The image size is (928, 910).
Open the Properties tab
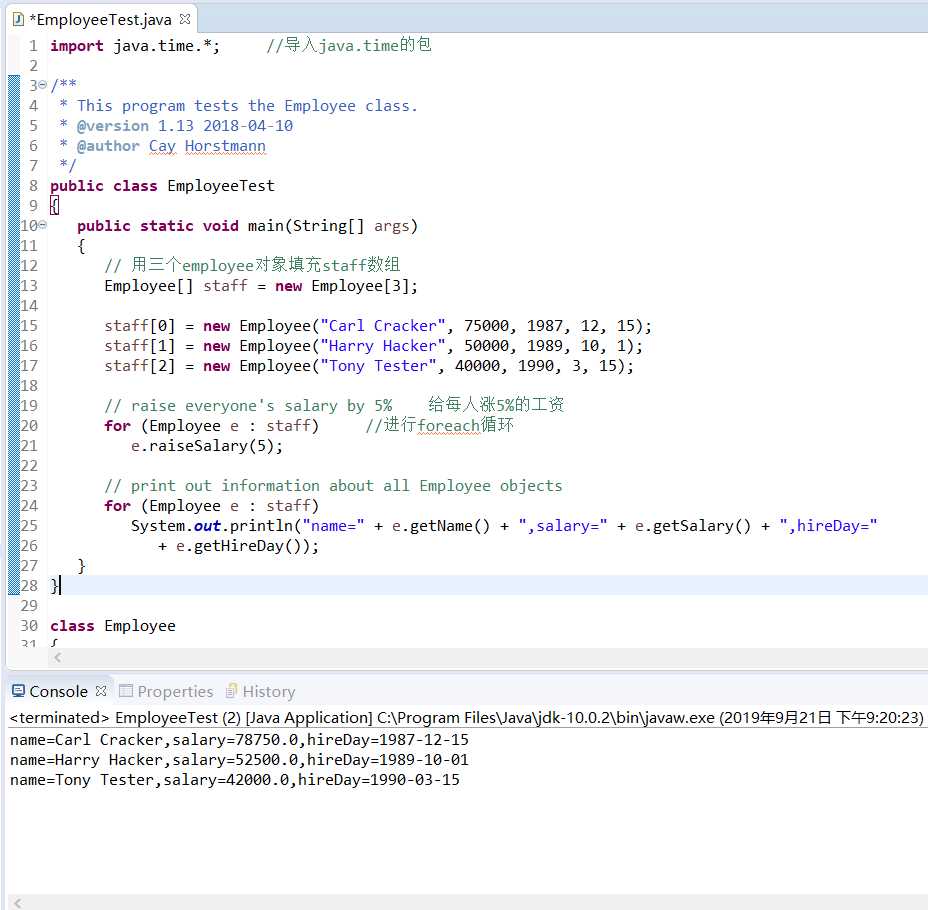[x=175, y=691]
